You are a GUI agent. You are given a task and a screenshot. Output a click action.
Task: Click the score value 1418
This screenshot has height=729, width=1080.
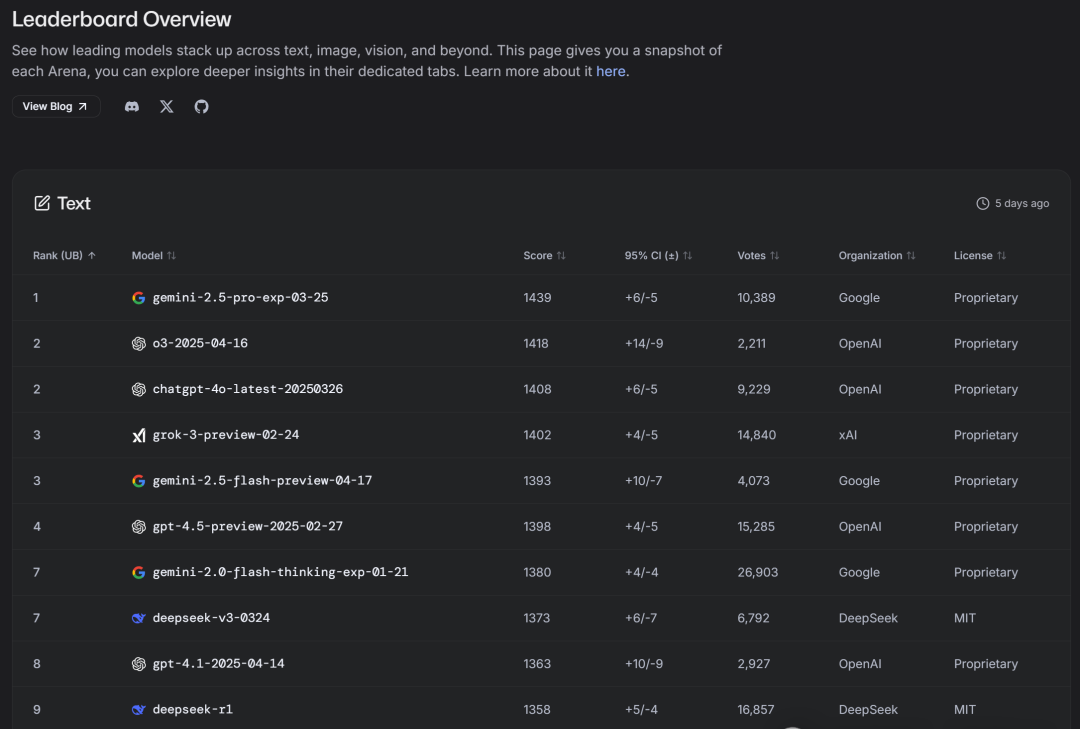536,343
